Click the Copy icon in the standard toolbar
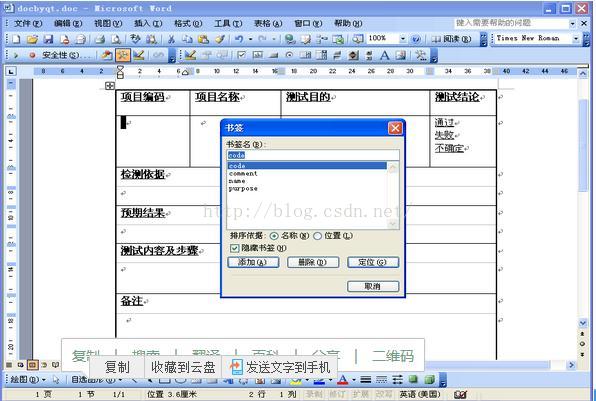The height and width of the screenshot is (401, 596). pos(187,39)
